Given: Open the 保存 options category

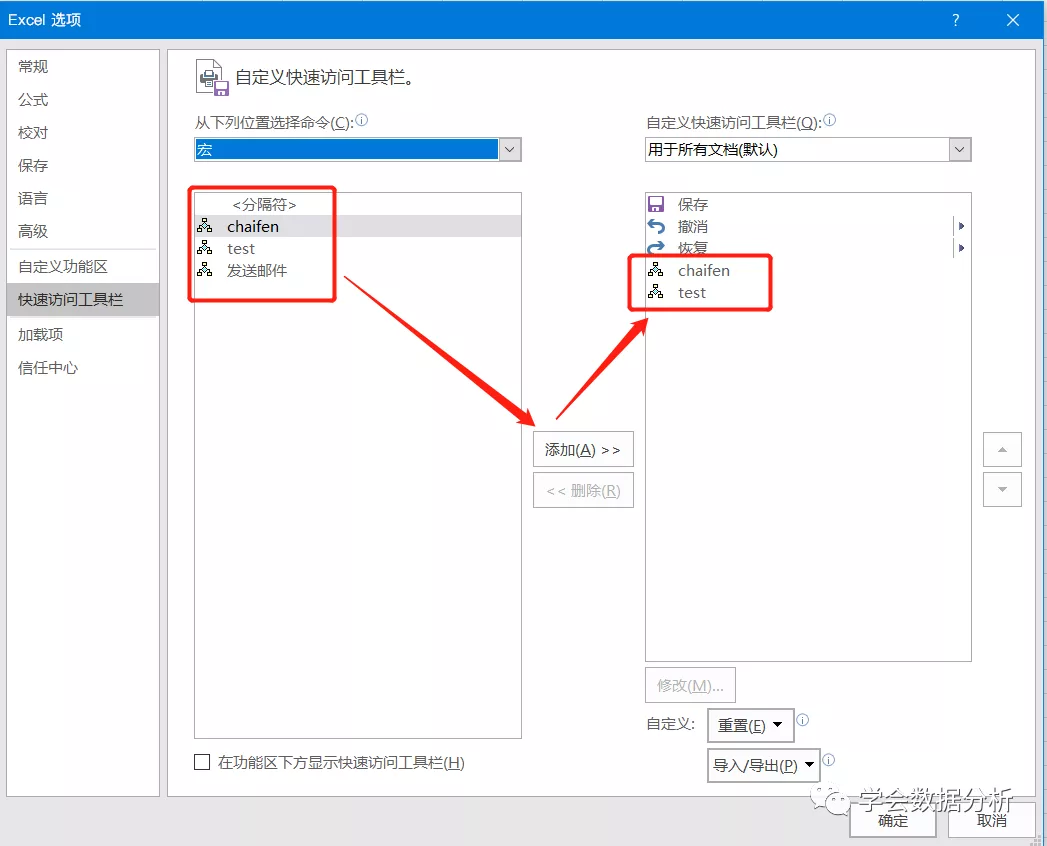Looking at the screenshot, I should [x=83, y=165].
